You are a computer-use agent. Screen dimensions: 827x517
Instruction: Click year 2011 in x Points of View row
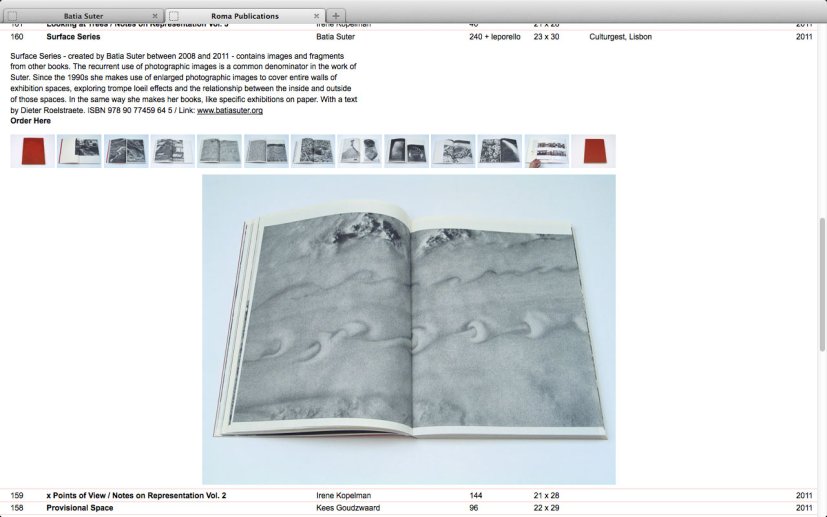click(x=804, y=495)
